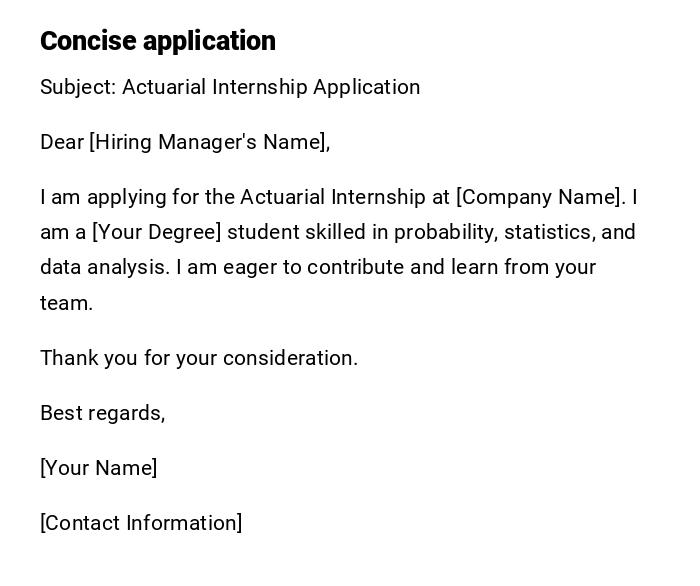Click the [Contact Information] placeholder
Viewport: 700px width, 586px height.
pos(141,523)
